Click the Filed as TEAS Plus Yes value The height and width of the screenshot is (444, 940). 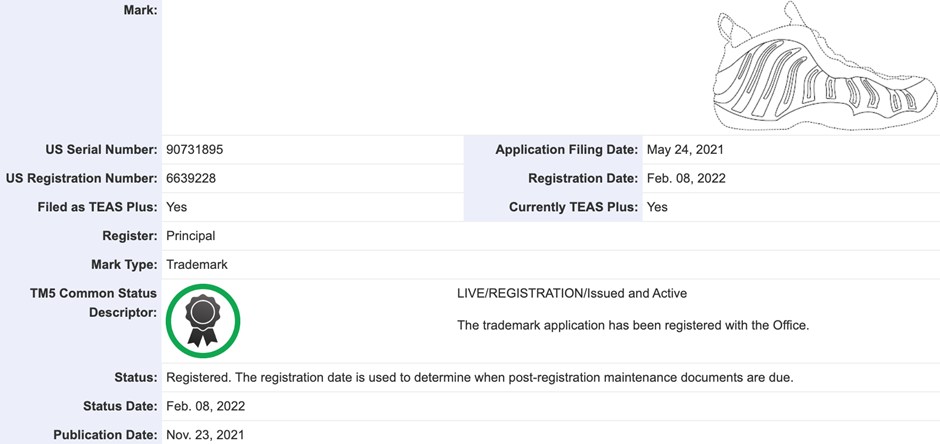click(176, 207)
